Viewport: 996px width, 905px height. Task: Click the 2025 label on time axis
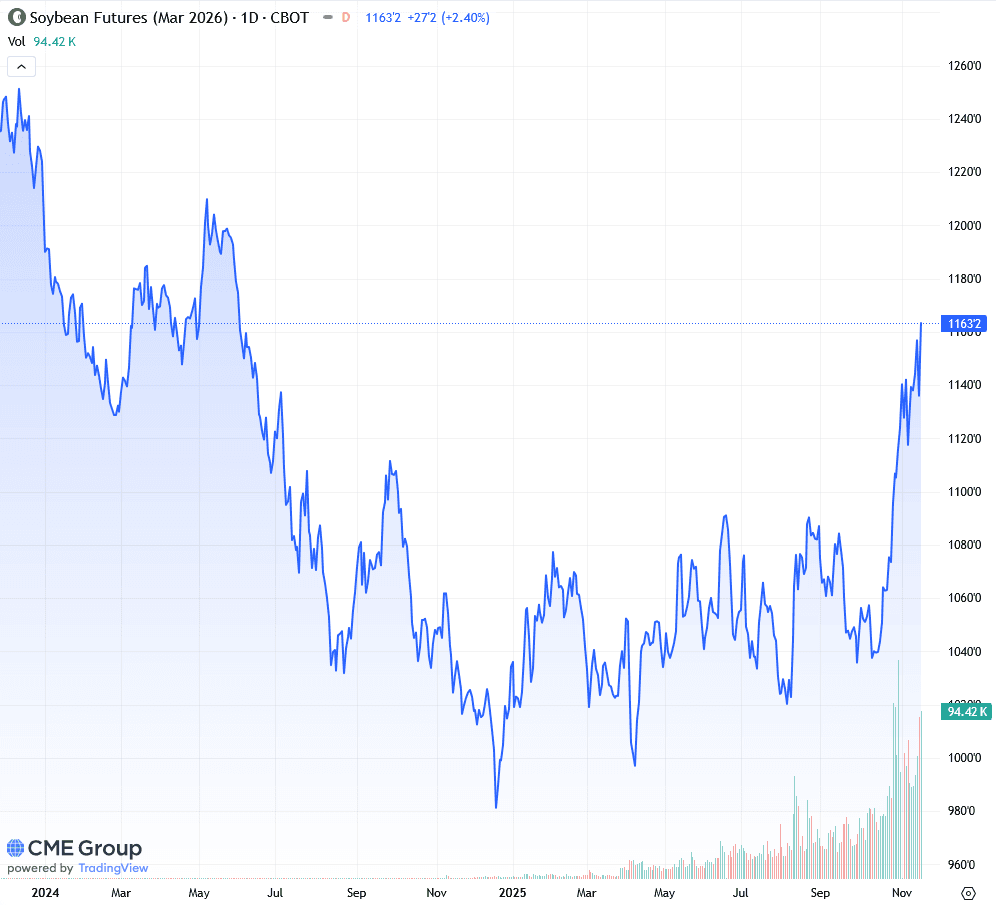(x=512, y=891)
